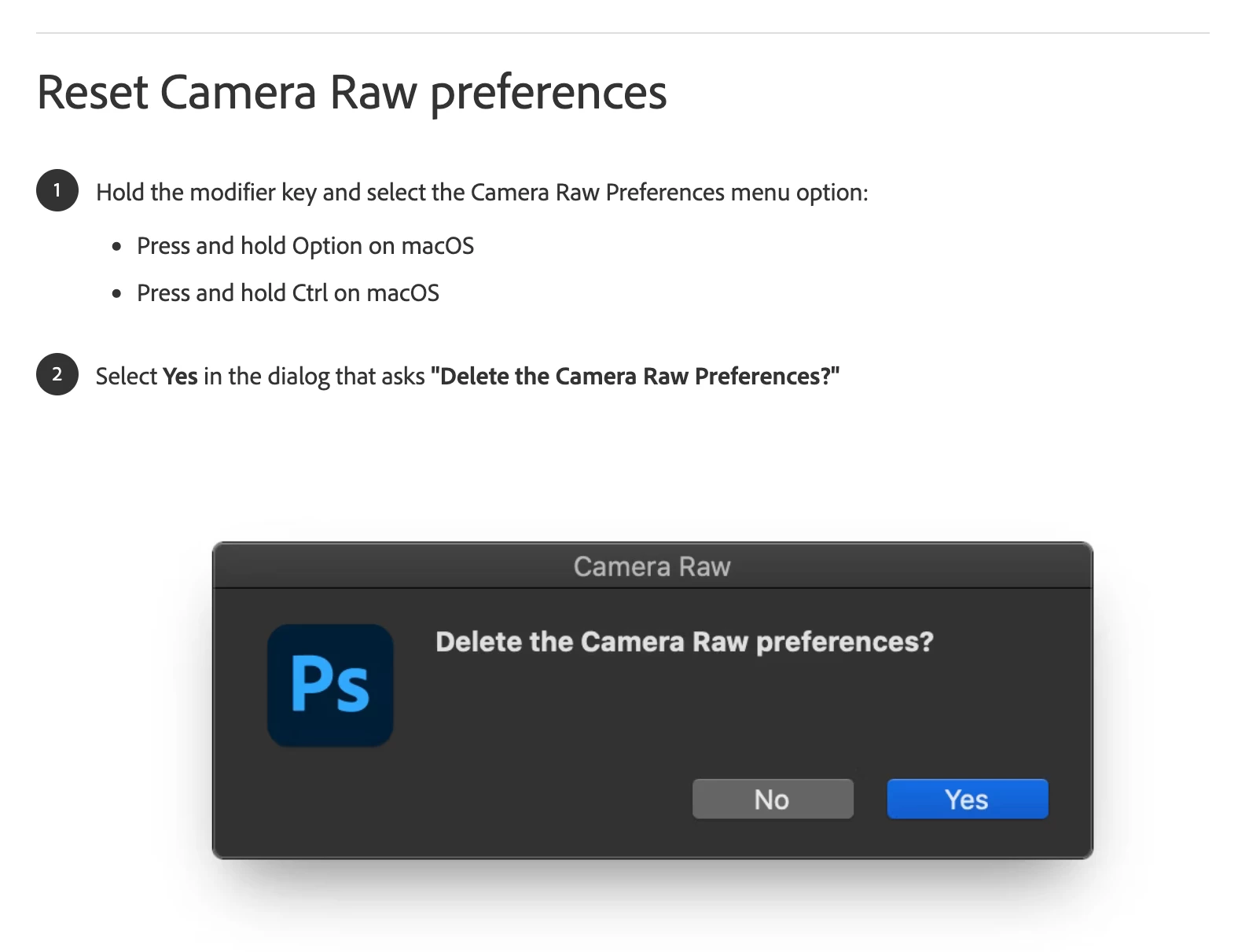Image resolution: width=1238 pixels, height=952 pixels.
Task: Cancel by choosing the No button
Action: click(773, 799)
